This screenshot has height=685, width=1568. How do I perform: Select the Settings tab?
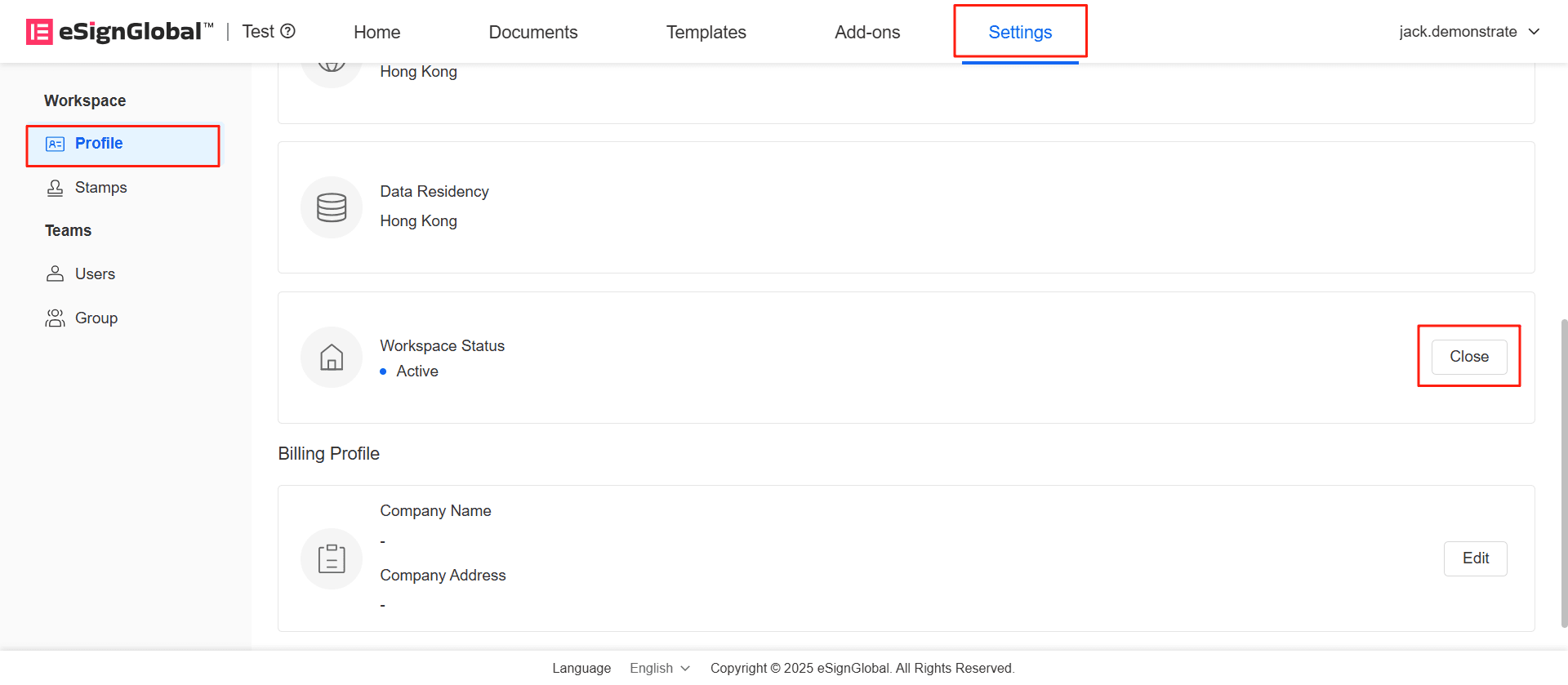pyautogui.click(x=1019, y=32)
